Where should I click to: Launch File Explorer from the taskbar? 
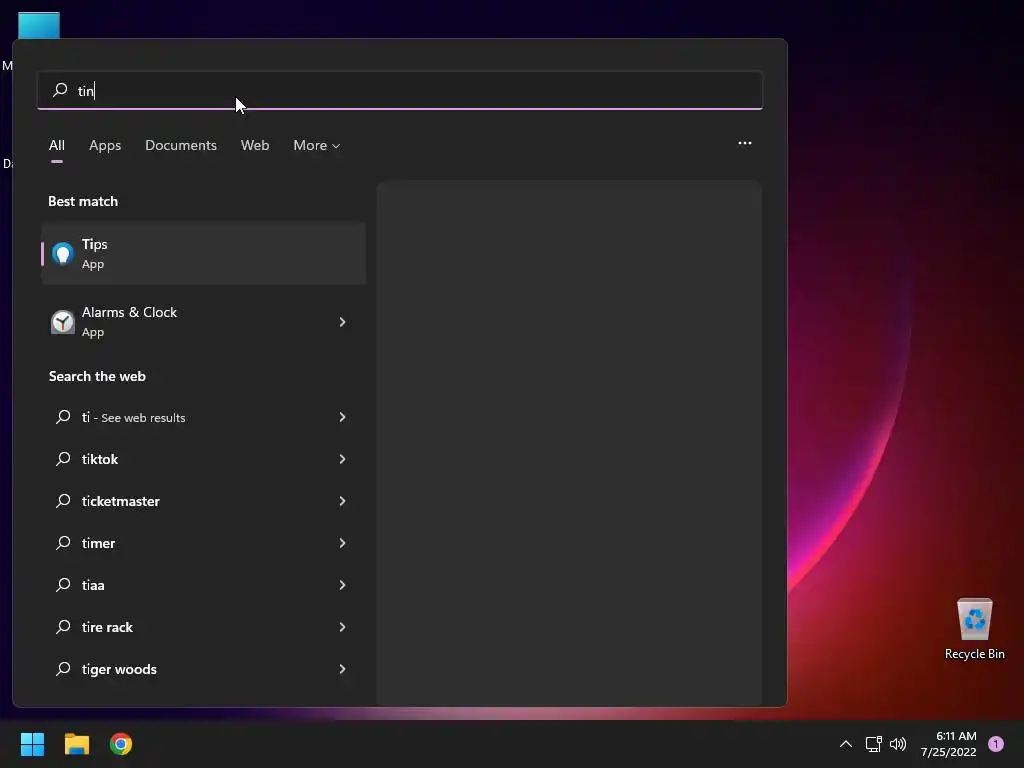coord(76,744)
